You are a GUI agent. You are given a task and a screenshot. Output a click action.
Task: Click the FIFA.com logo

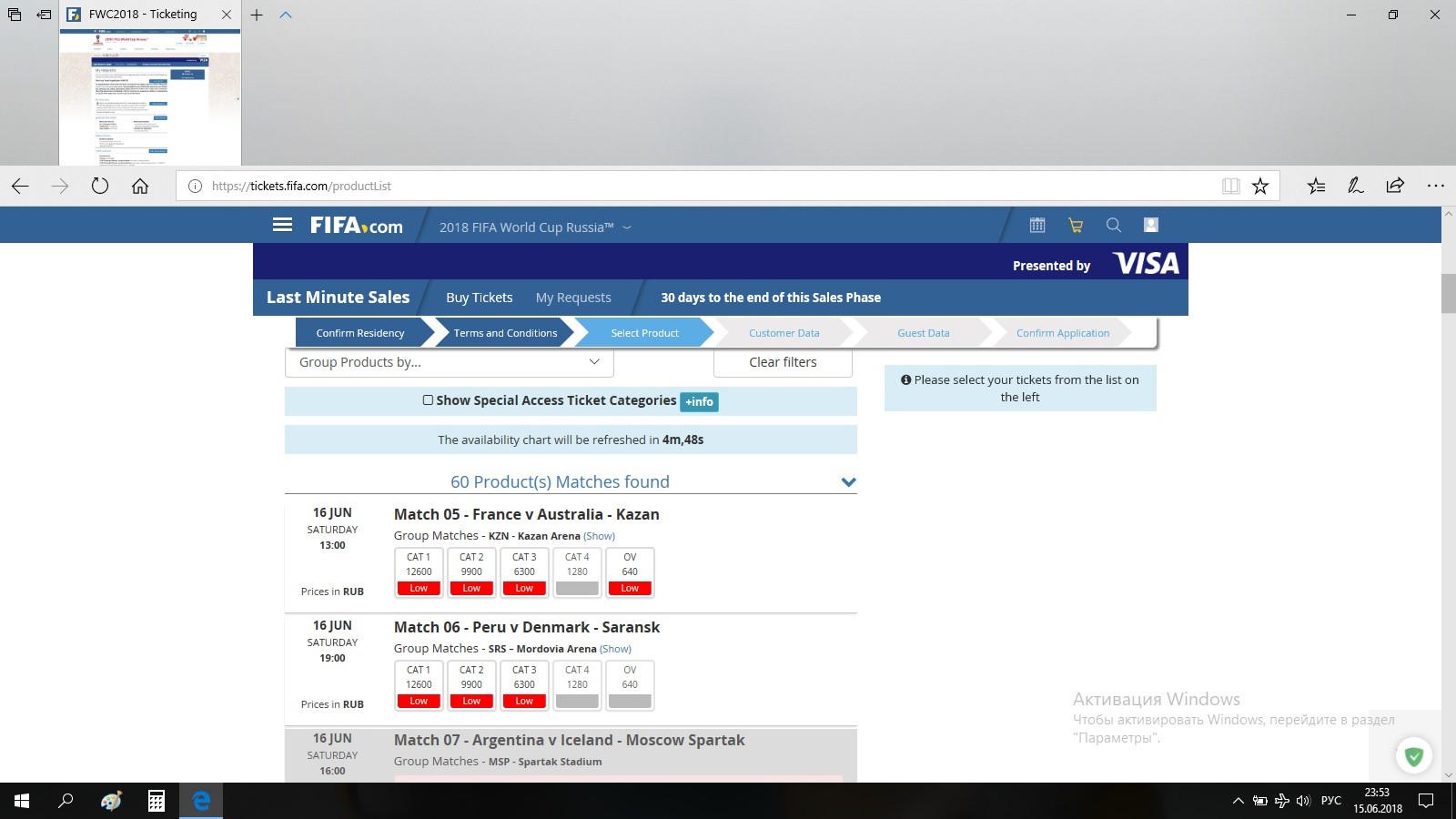point(357,226)
